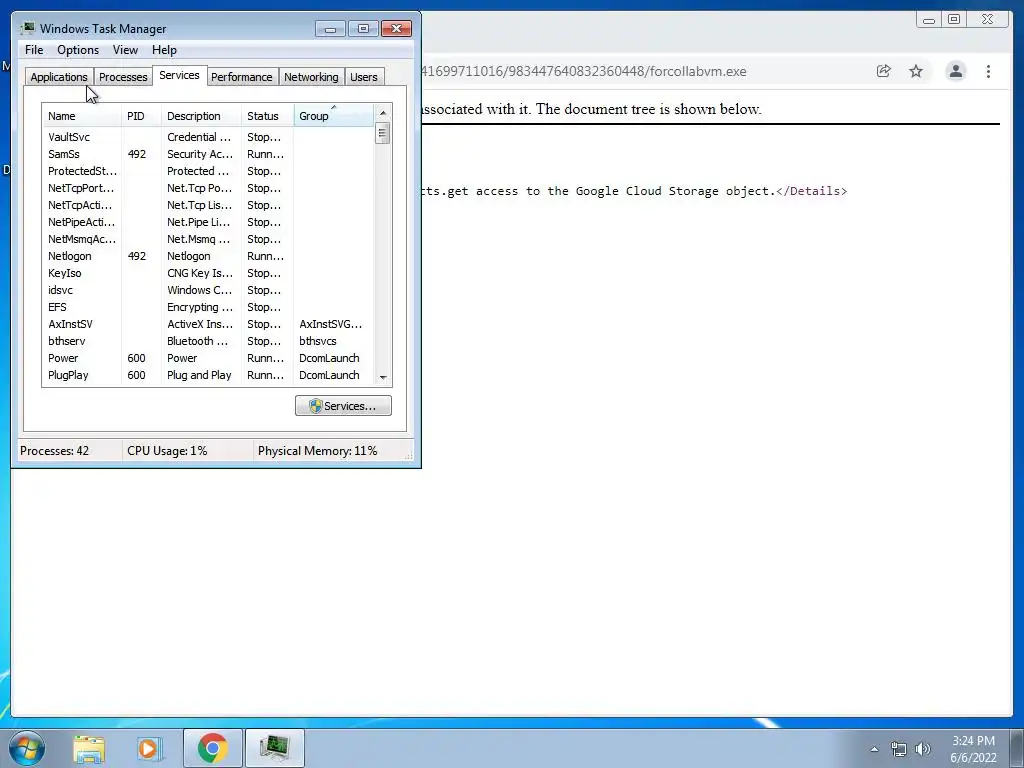Show hidden tray icons arrow
This screenshot has height=768, width=1024.
pyautogui.click(x=874, y=749)
